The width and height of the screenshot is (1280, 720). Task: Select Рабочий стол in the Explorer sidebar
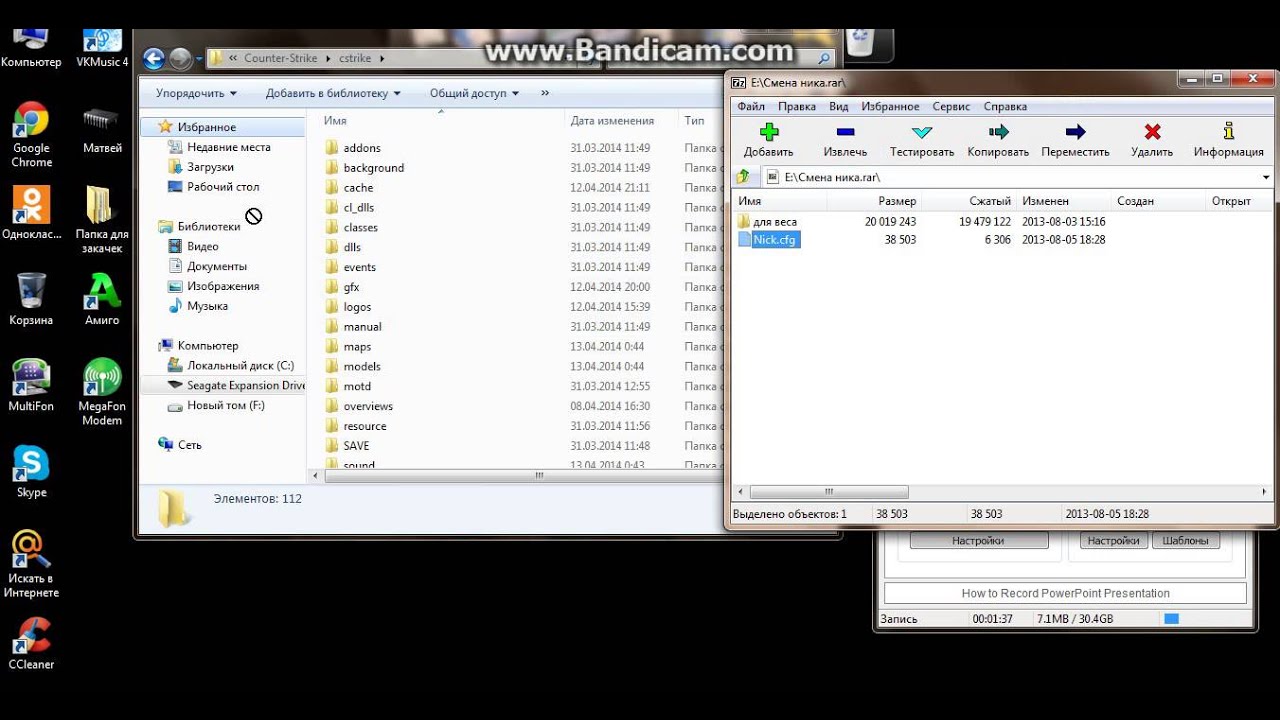pos(223,187)
